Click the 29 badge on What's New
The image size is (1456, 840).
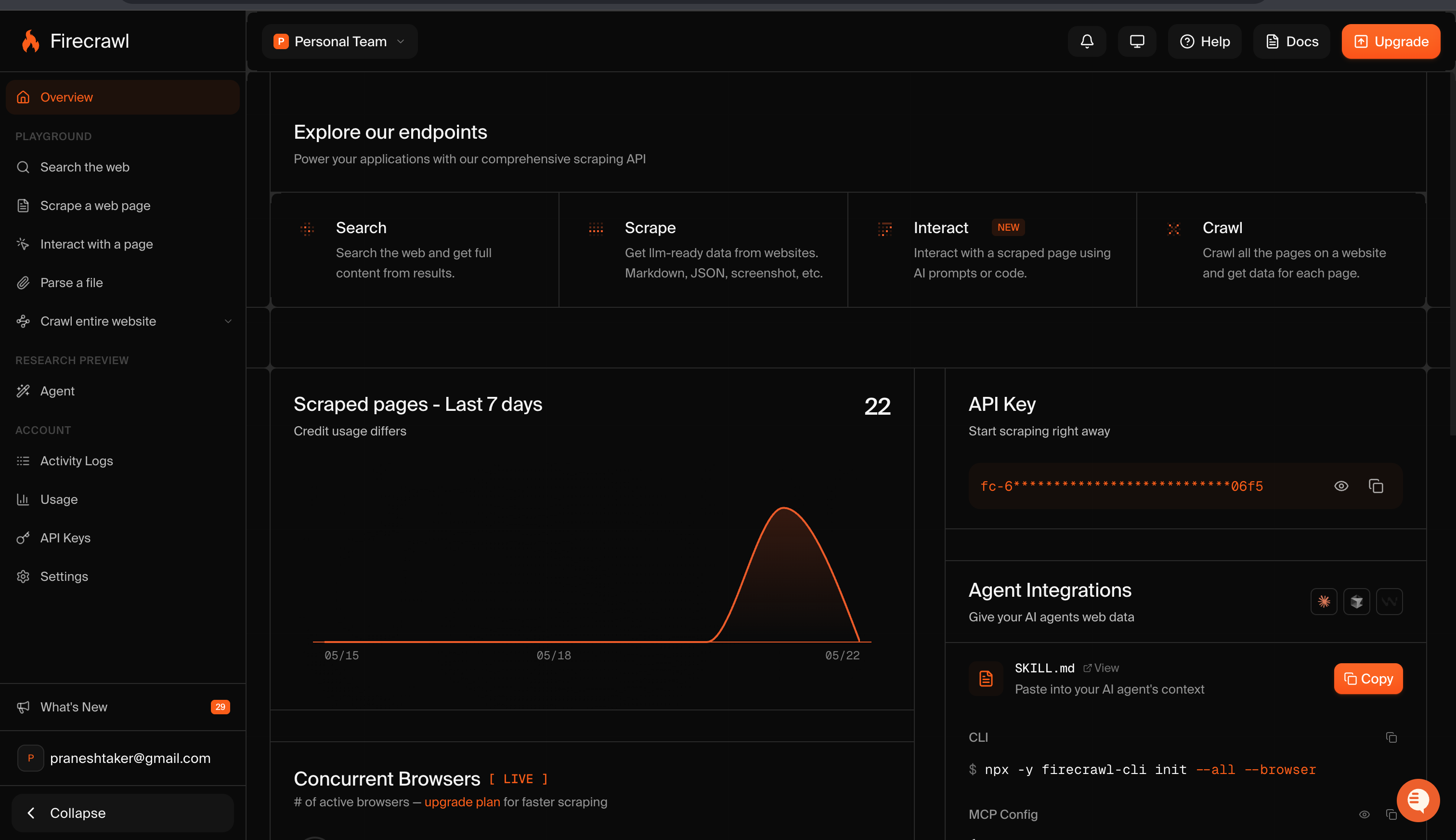(220, 708)
